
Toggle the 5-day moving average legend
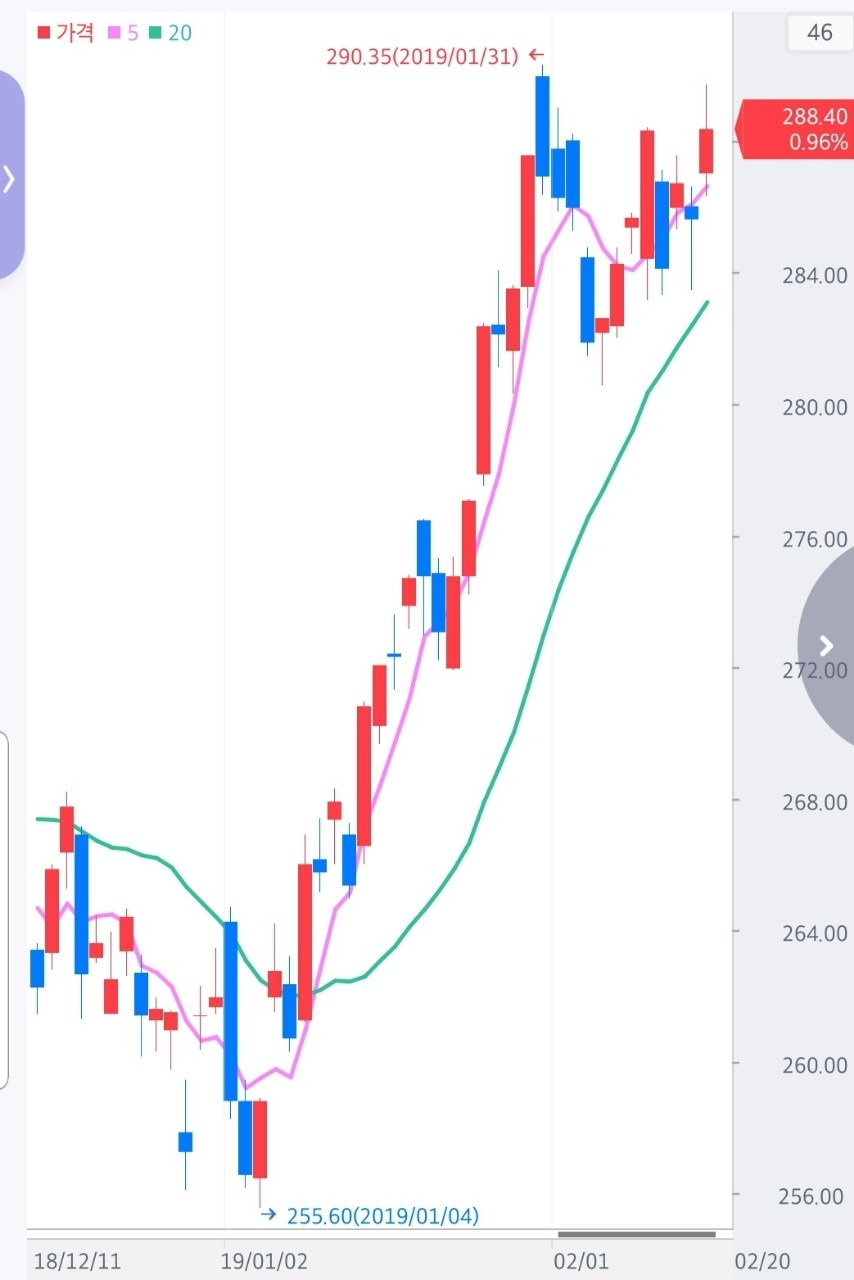click(x=124, y=33)
